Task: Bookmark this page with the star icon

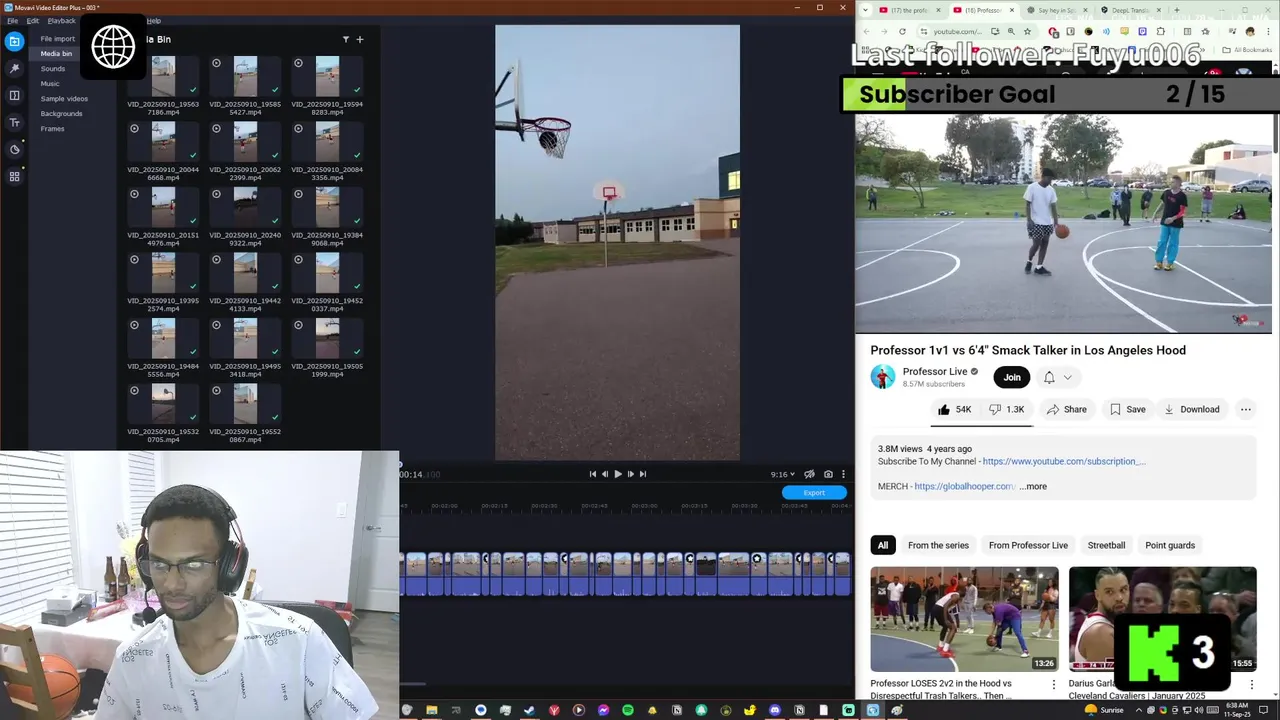Action: [1027, 31]
